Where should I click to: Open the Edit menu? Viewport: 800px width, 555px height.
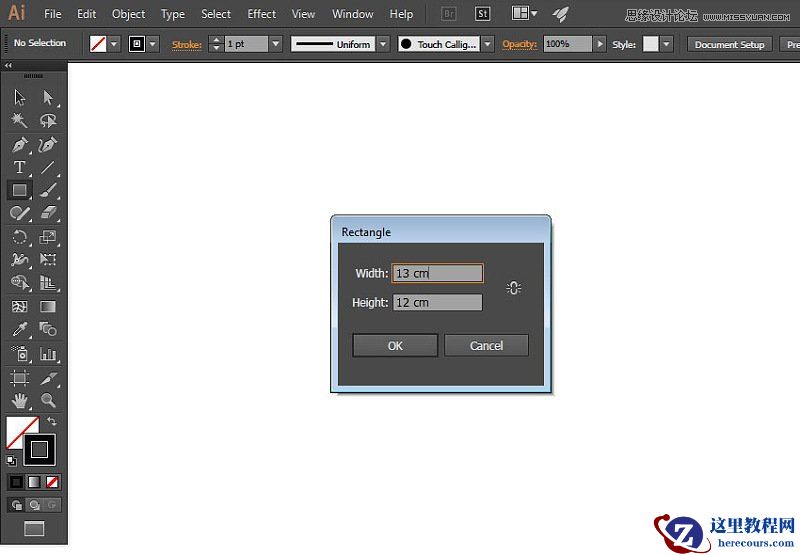[x=86, y=14]
